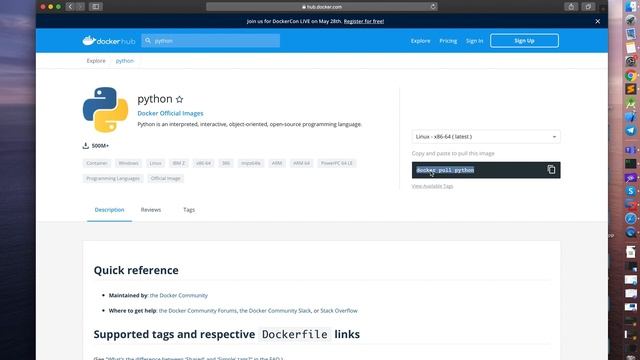Viewport: 640px width, 360px height.
Task: Expand the Linux x86-64 latest dropdown
Action: click(486, 137)
